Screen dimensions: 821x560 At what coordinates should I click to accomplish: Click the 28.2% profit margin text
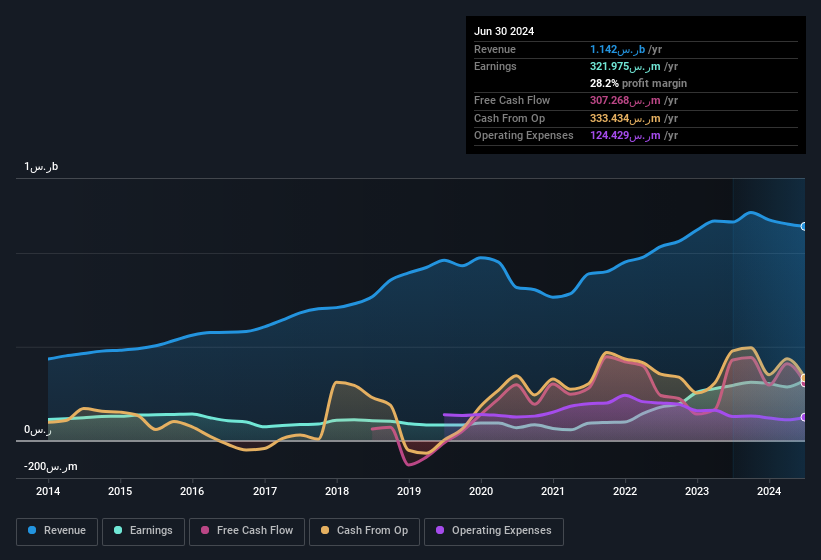click(x=638, y=83)
